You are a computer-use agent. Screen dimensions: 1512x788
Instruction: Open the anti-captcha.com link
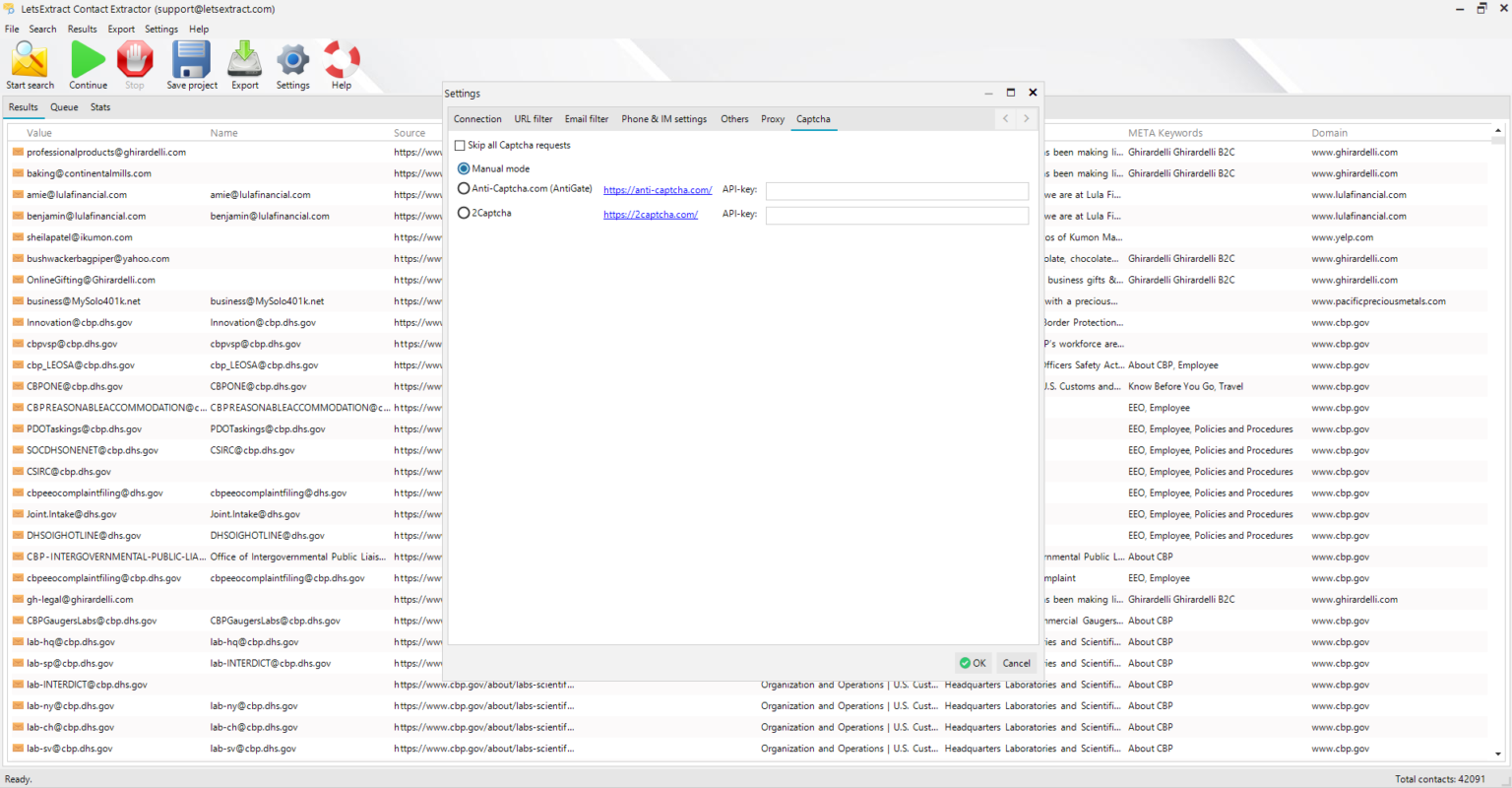point(657,189)
